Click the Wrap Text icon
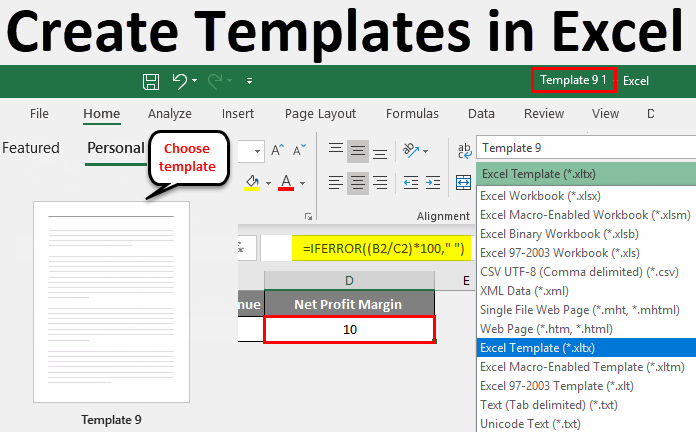 (464, 151)
